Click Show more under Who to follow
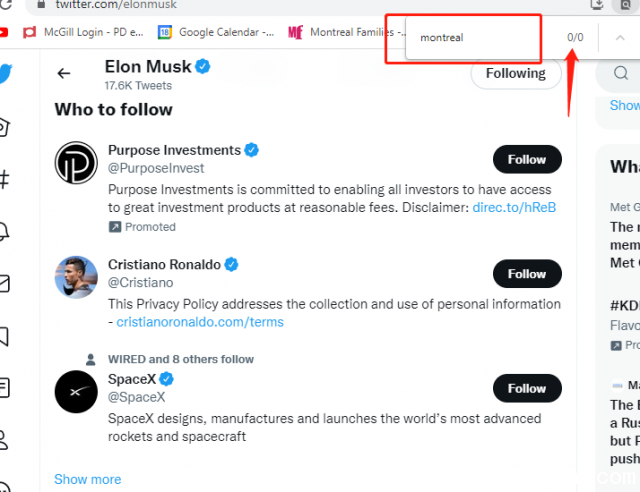640x492 pixels. pos(87,479)
